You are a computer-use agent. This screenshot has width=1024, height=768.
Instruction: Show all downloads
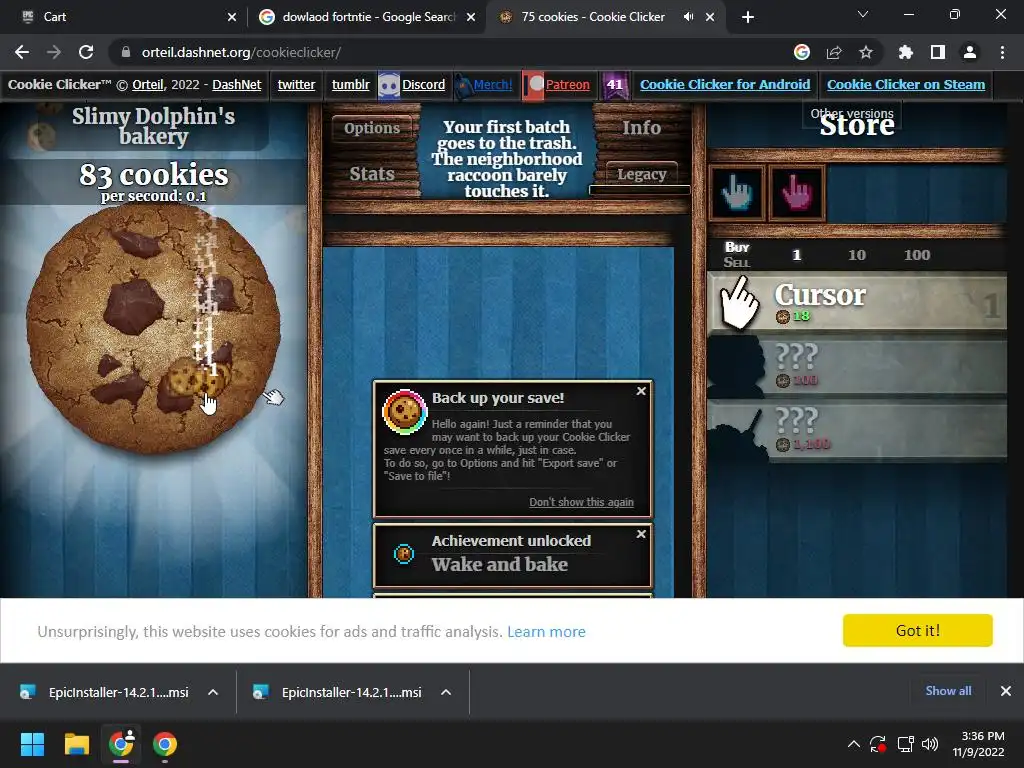[948, 691]
